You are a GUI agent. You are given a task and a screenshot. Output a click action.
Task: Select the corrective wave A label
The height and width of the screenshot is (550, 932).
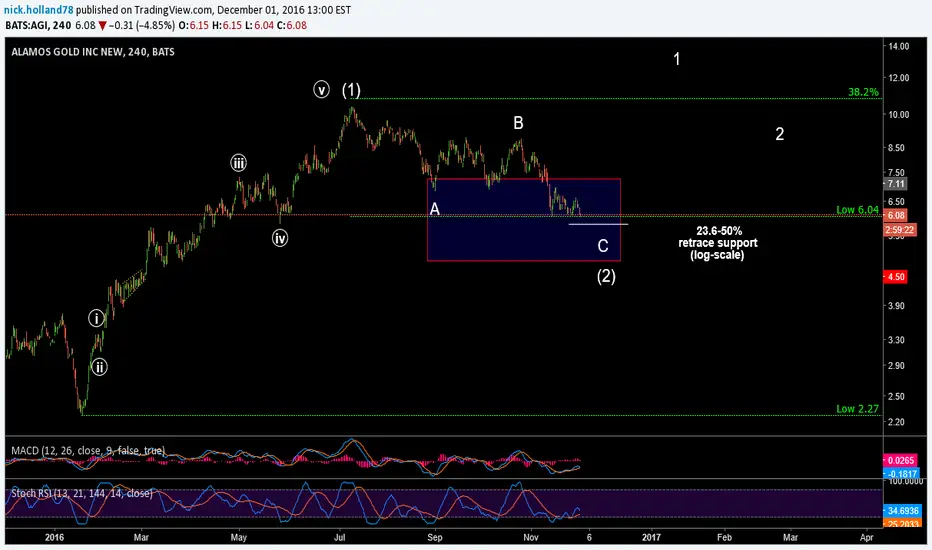click(434, 209)
